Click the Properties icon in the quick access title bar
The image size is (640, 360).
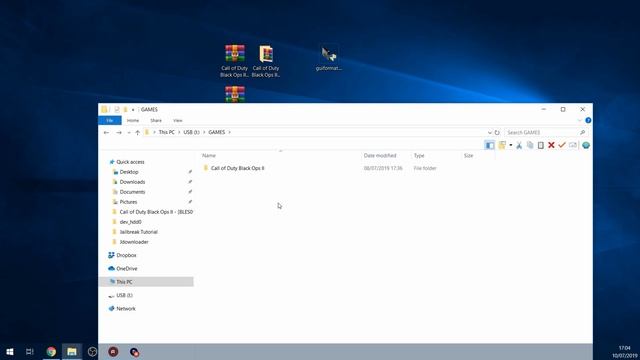point(117,109)
